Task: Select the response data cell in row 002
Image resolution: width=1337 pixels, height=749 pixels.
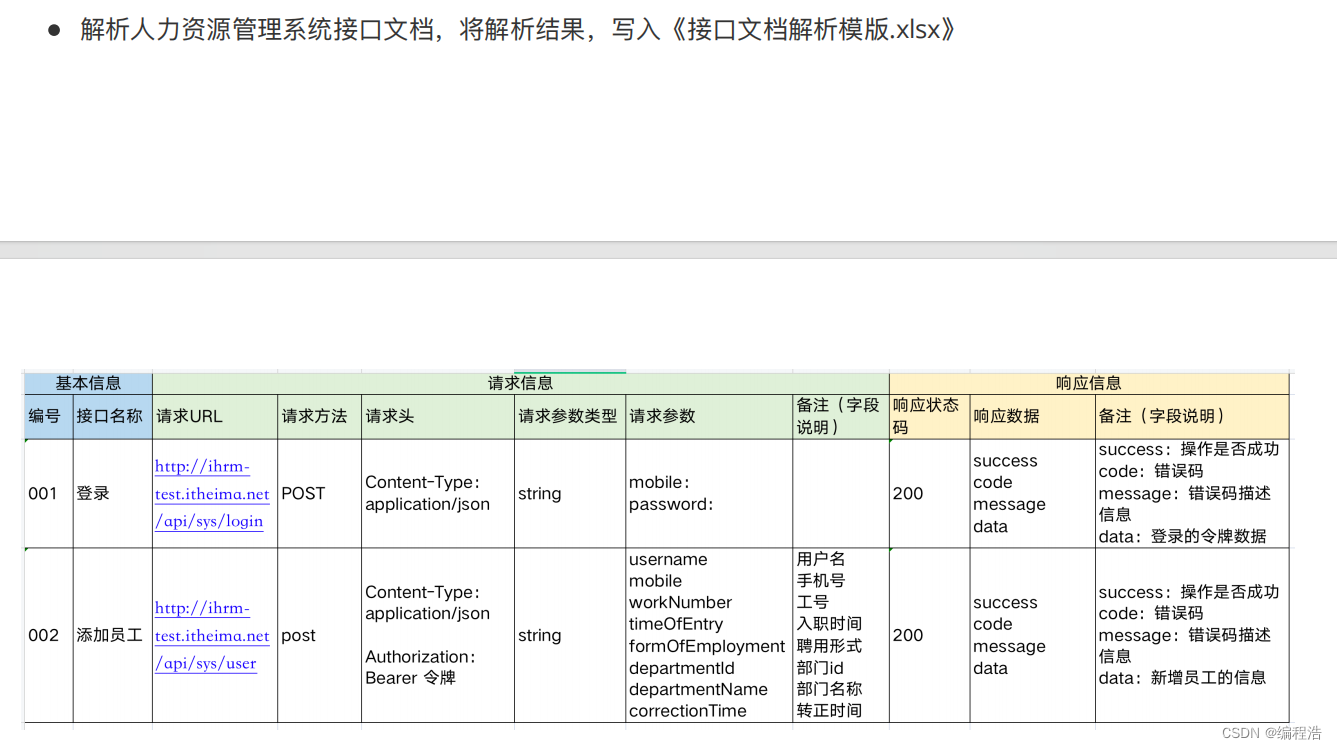Action: click(1032, 635)
